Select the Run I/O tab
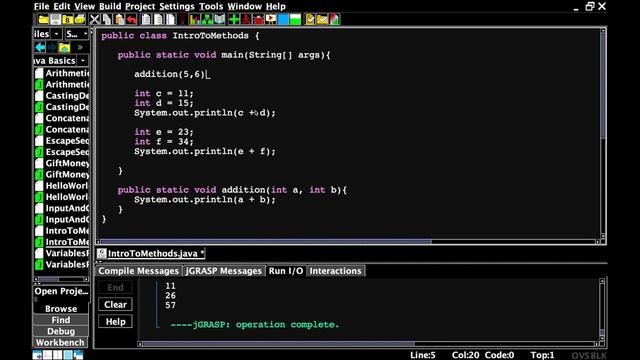640x360 pixels. tap(286, 271)
